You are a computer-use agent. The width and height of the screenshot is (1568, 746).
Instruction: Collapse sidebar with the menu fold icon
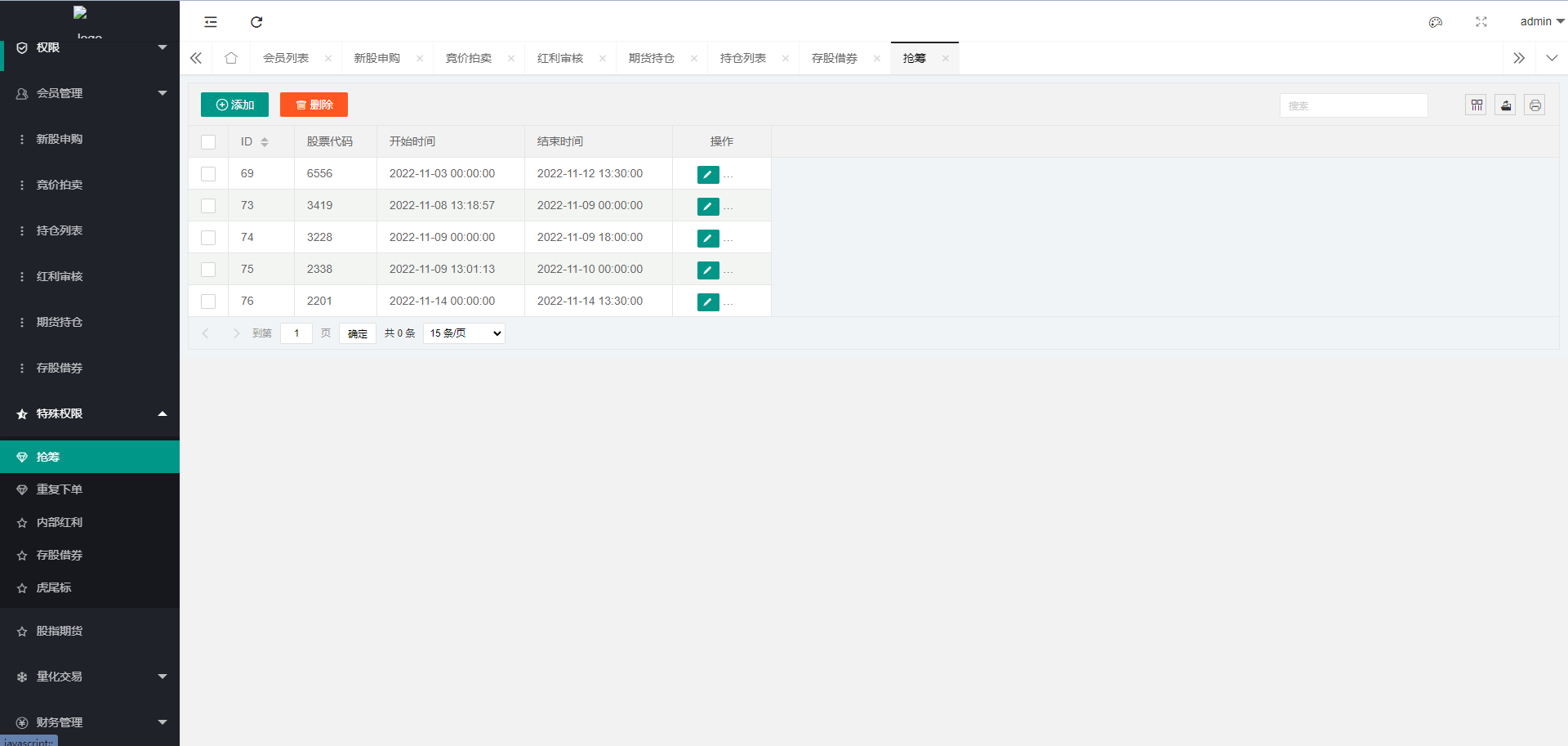tap(211, 22)
